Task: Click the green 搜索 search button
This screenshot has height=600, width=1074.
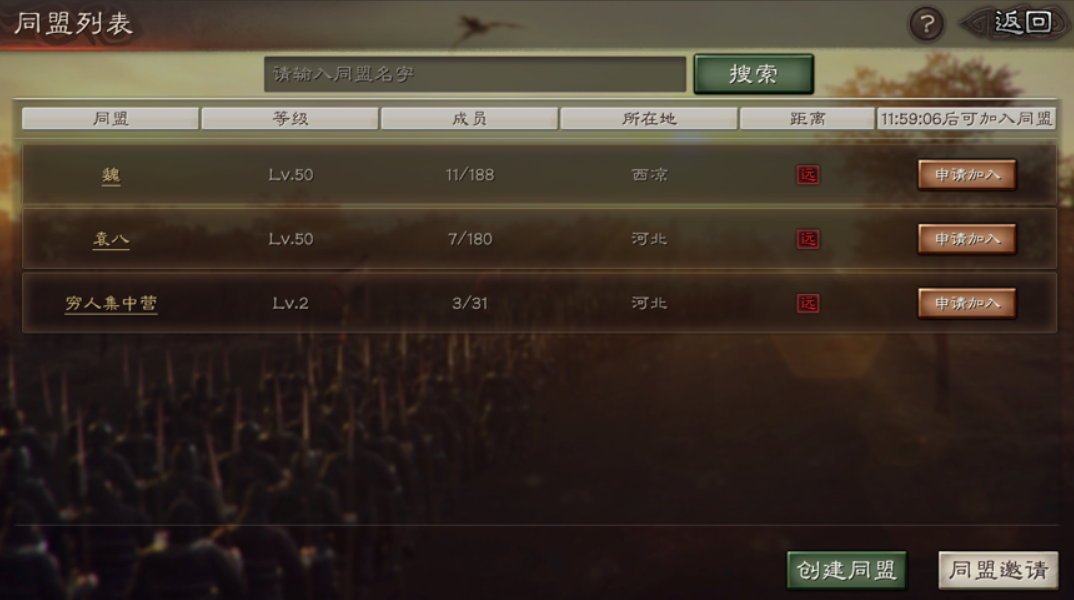Action: click(x=753, y=74)
